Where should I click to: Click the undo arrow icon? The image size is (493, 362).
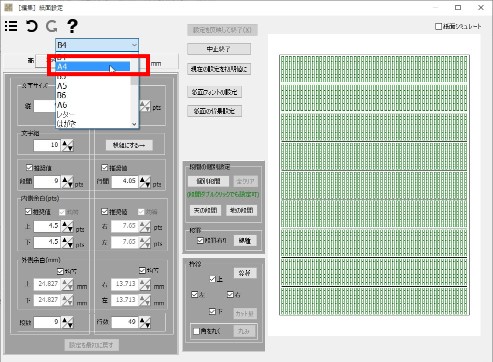click(32, 26)
